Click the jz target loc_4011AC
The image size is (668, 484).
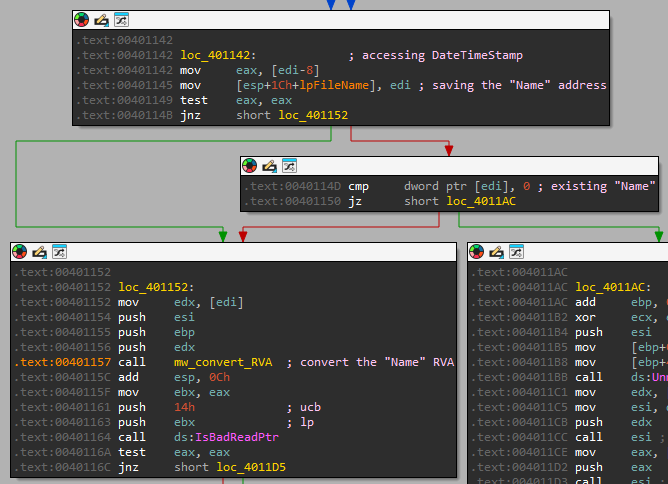(481, 201)
